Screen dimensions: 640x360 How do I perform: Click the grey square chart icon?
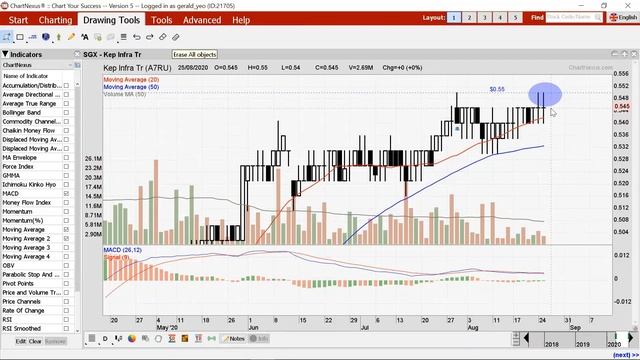[92, 338]
